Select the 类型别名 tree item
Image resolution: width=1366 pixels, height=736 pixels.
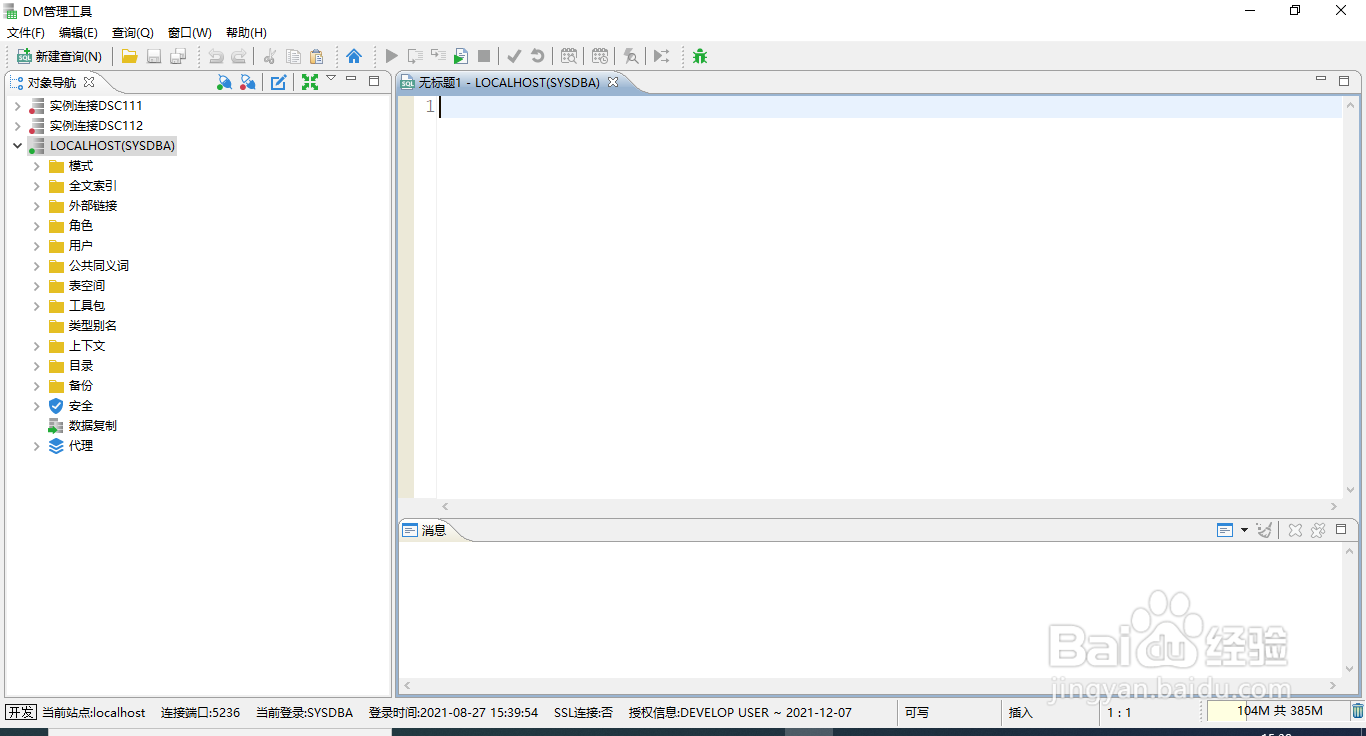tap(93, 325)
